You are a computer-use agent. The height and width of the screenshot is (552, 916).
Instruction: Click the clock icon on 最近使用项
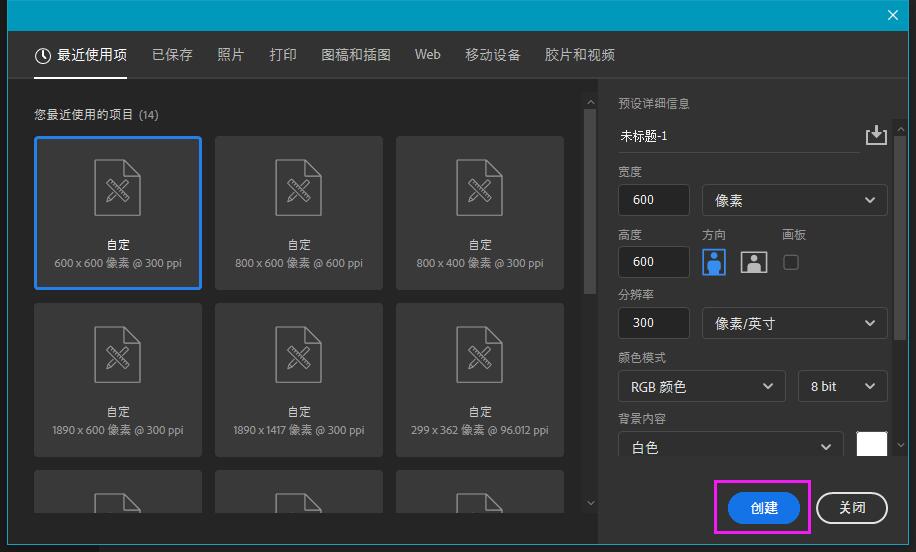point(43,55)
